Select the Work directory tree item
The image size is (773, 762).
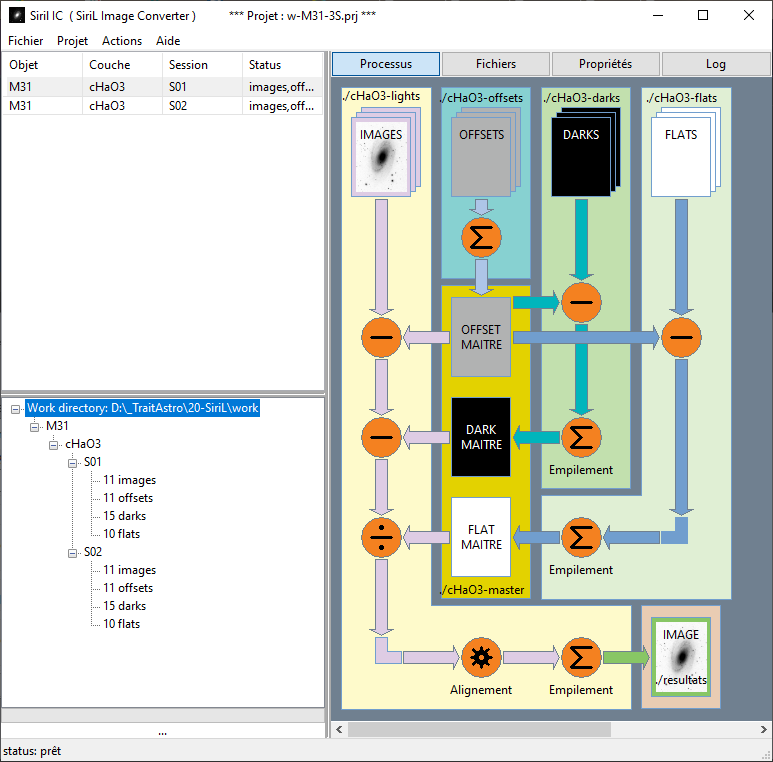142,408
